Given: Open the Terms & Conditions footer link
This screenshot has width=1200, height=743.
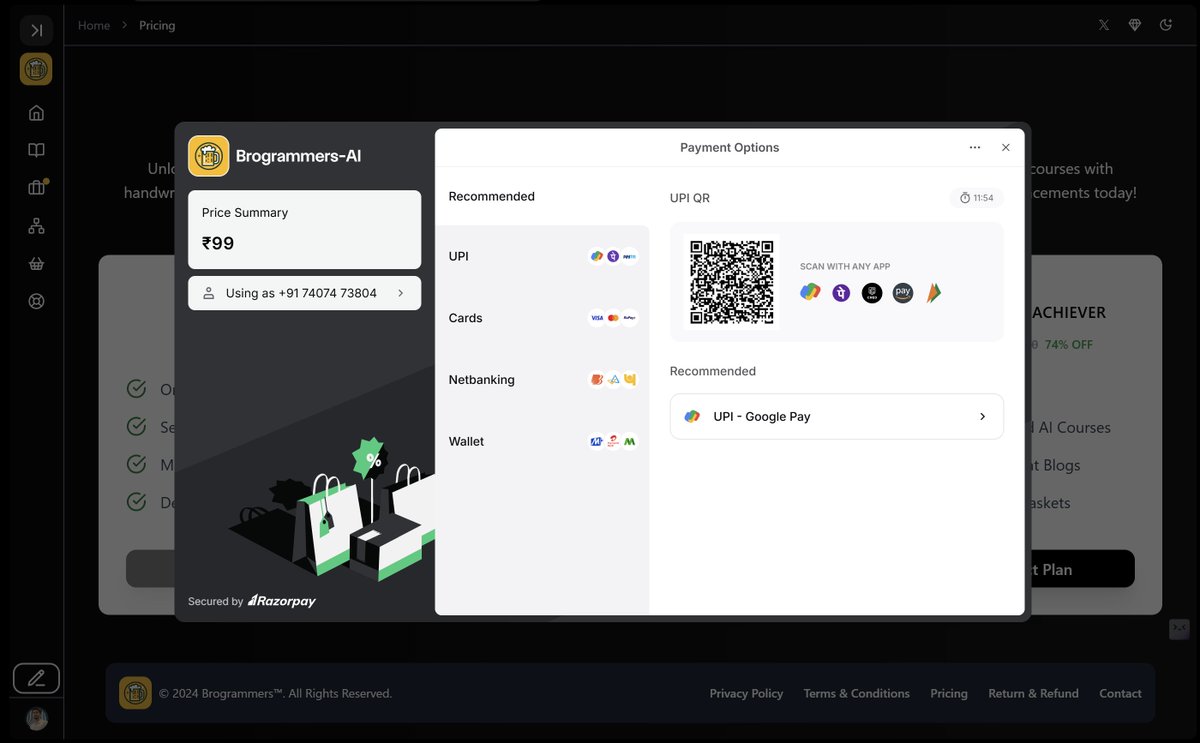Looking at the screenshot, I should (x=857, y=693).
